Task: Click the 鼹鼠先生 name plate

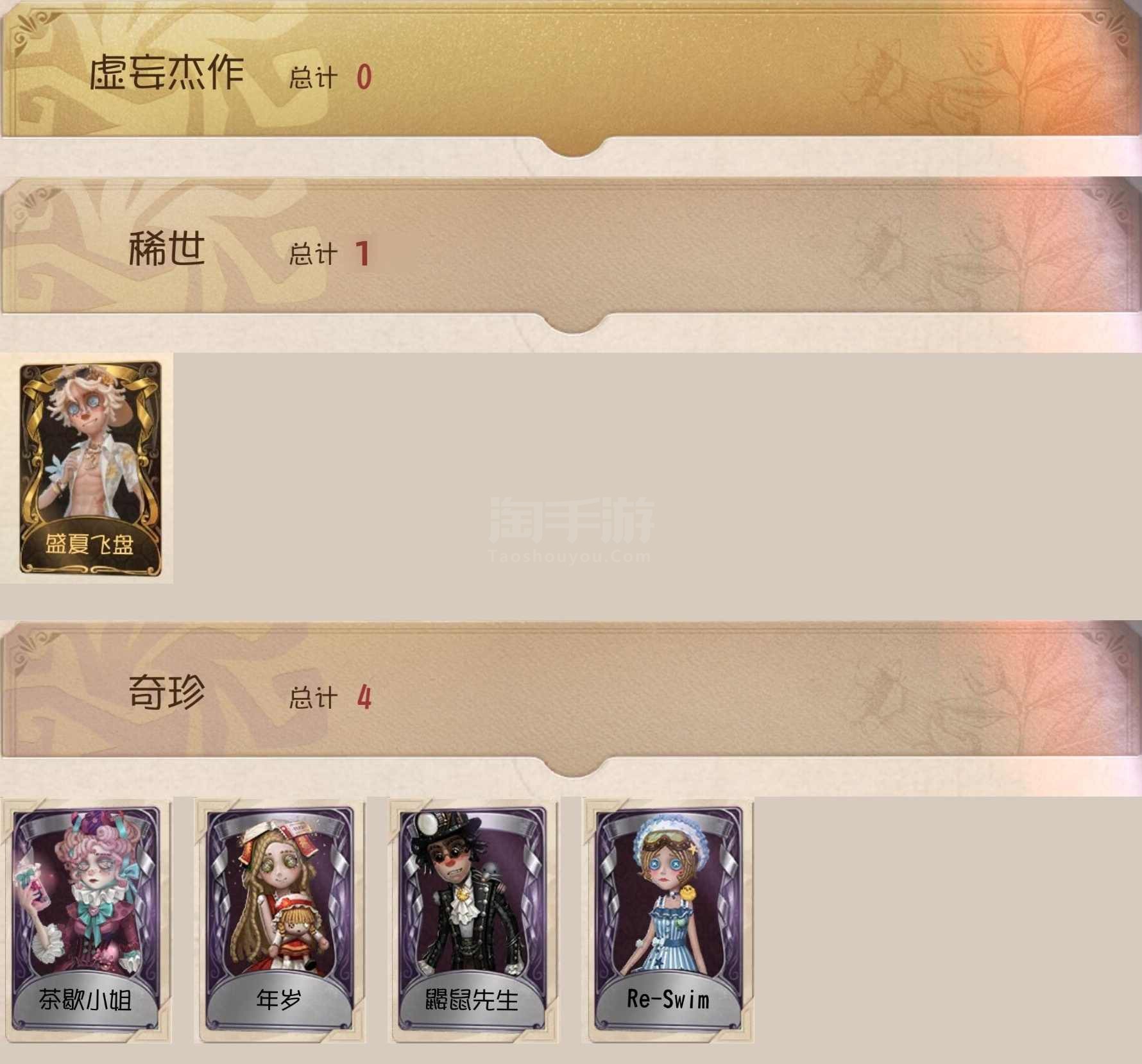Action: pyautogui.click(x=472, y=1001)
